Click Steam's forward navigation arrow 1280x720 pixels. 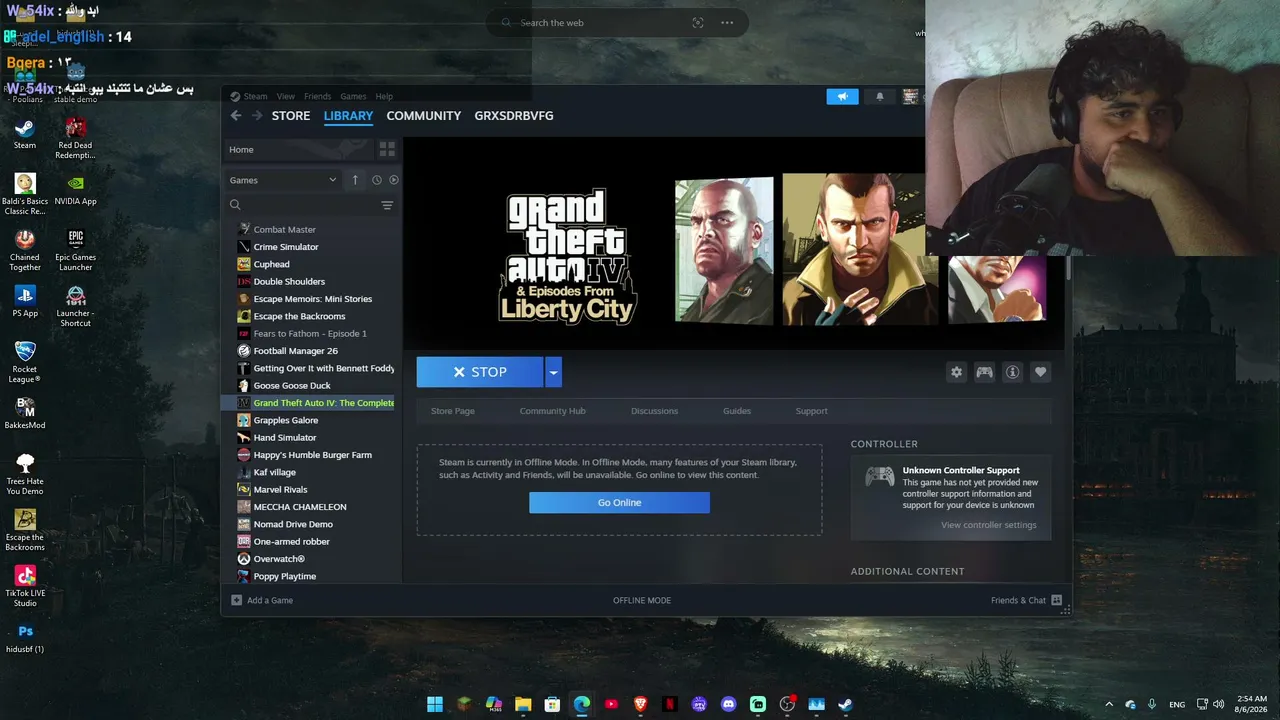pyautogui.click(x=257, y=116)
